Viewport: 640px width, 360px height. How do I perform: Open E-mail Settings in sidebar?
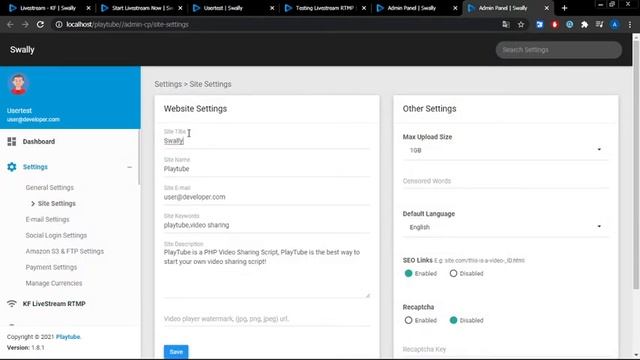coord(47,220)
